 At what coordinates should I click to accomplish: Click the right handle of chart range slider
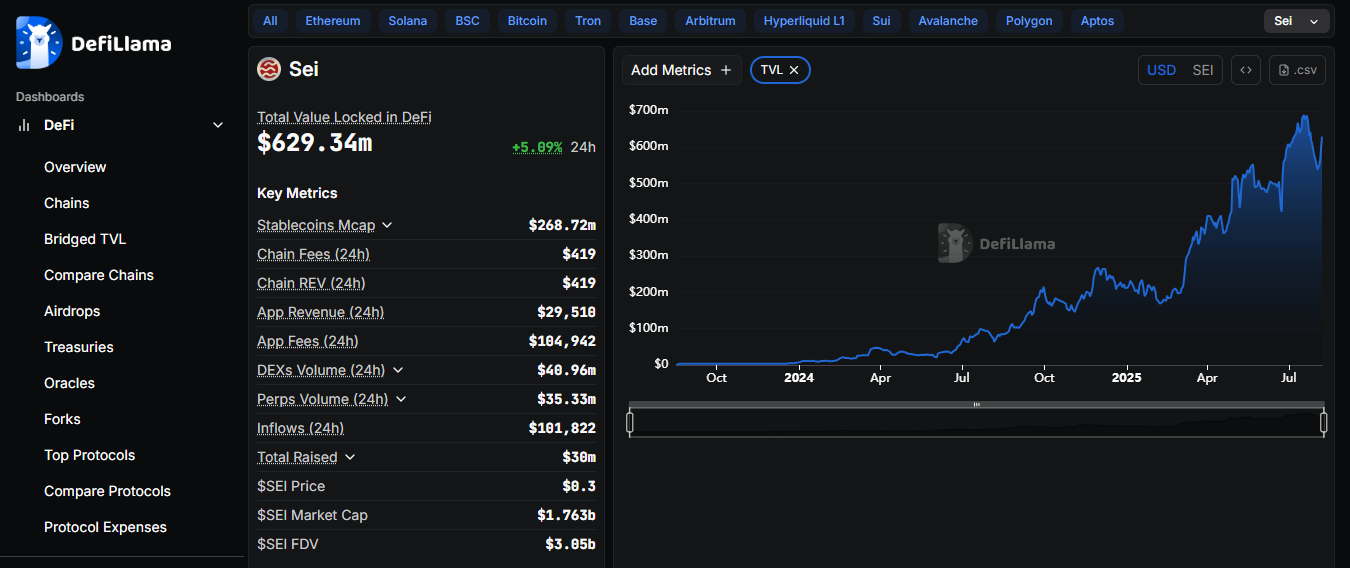click(1324, 423)
